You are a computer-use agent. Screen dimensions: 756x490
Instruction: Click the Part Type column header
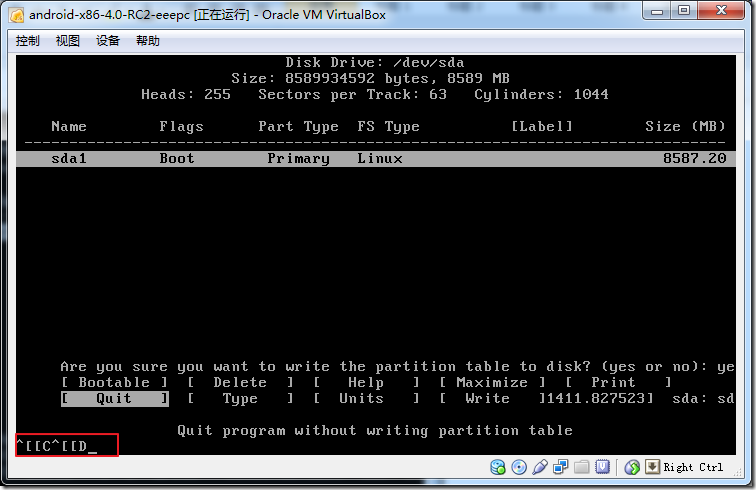tap(298, 127)
